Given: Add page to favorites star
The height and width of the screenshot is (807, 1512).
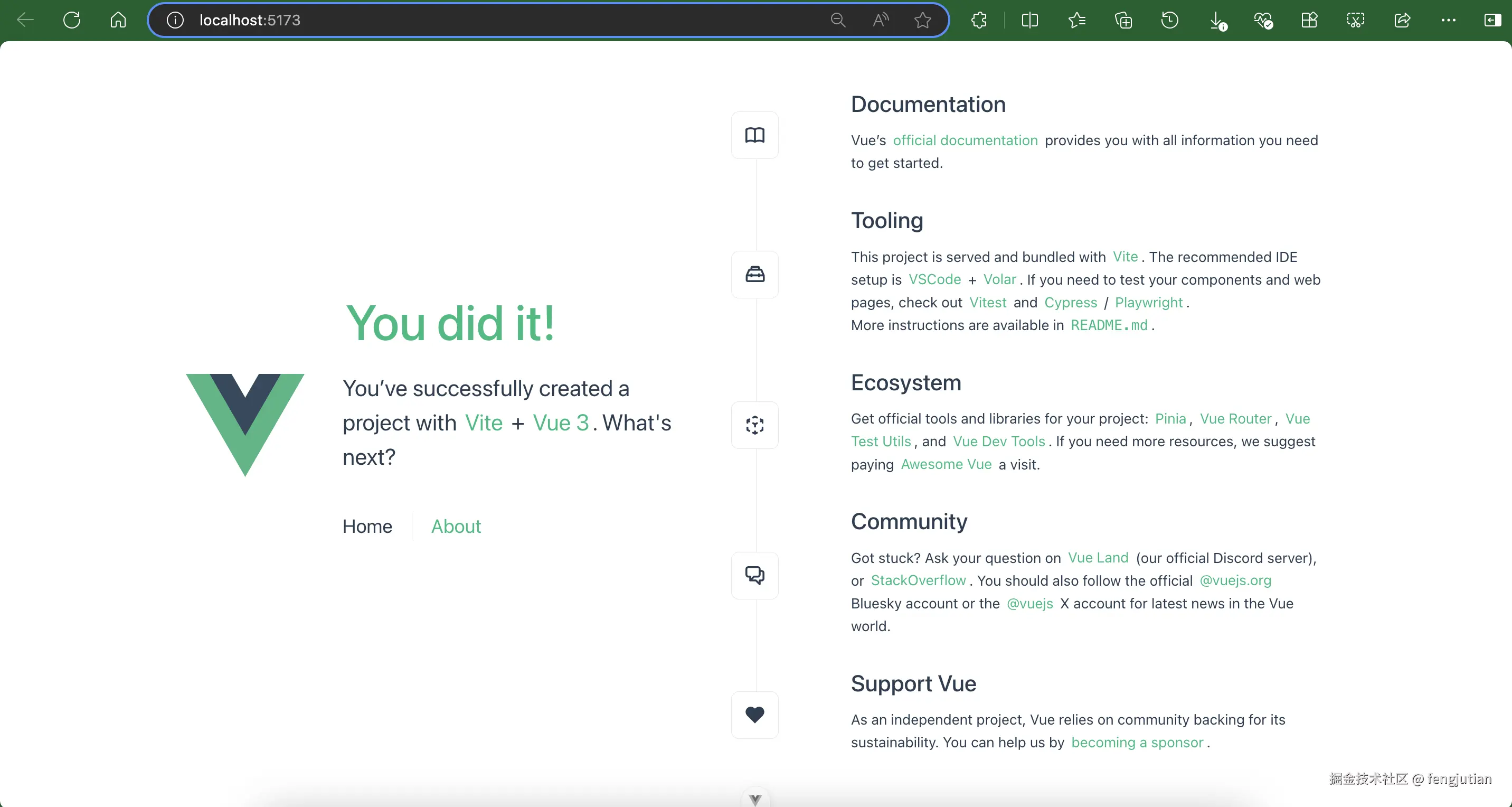Looking at the screenshot, I should click(922, 20).
